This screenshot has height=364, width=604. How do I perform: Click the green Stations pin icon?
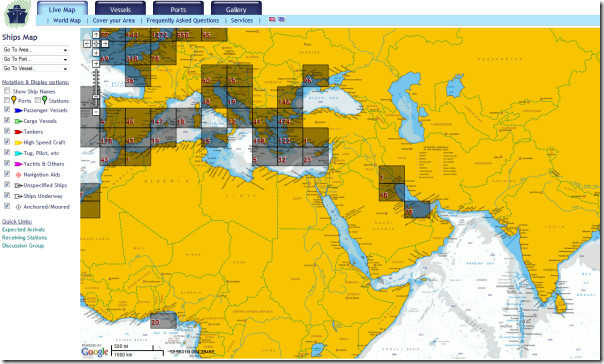tap(44, 100)
